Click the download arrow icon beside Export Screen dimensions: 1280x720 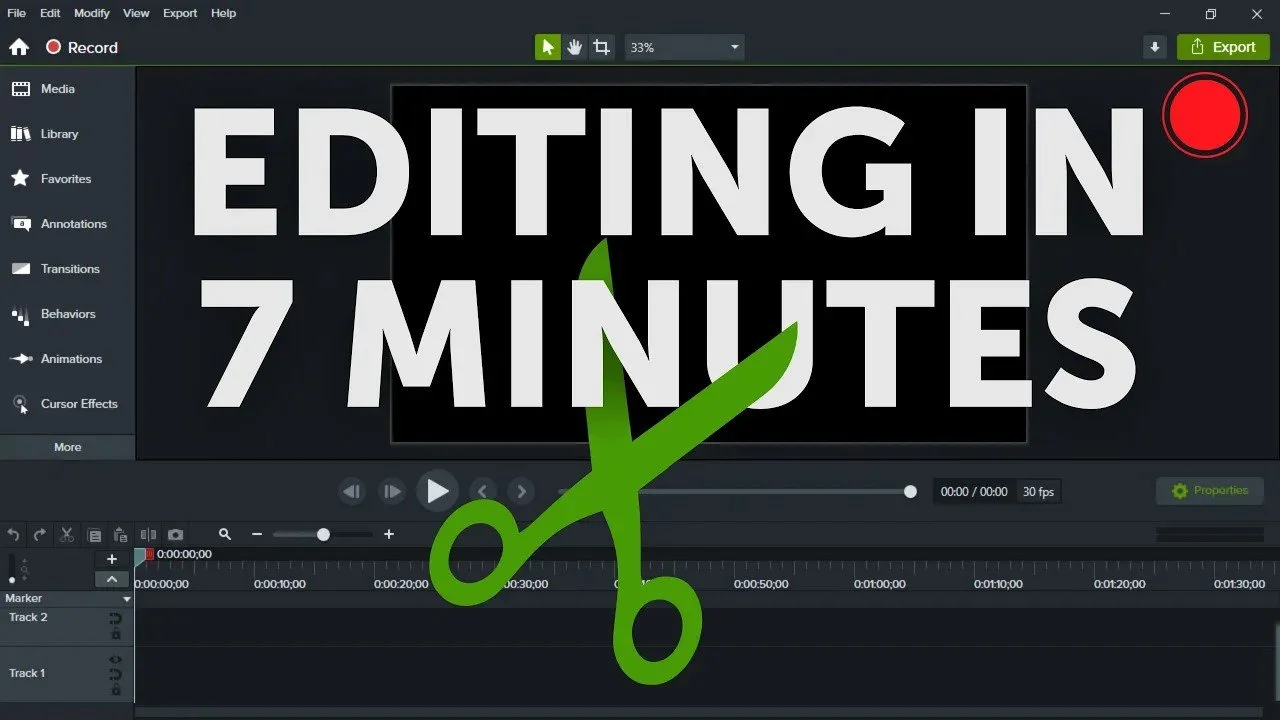pyautogui.click(x=1155, y=47)
